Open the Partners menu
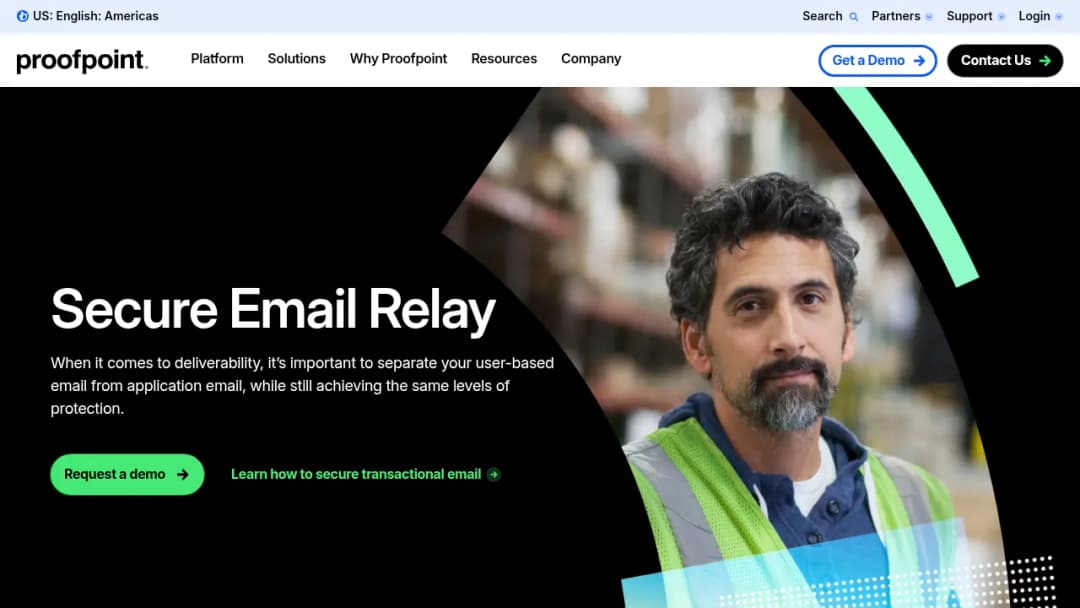Image resolution: width=1080 pixels, height=608 pixels. pyautogui.click(x=902, y=16)
